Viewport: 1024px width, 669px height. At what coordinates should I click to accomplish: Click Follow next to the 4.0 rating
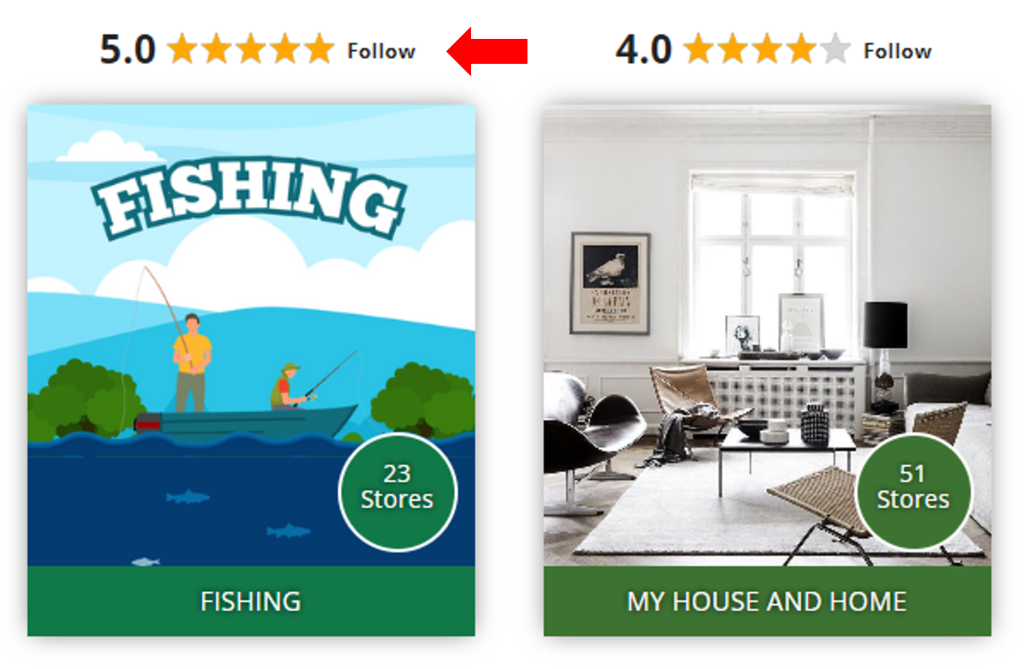point(897,51)
